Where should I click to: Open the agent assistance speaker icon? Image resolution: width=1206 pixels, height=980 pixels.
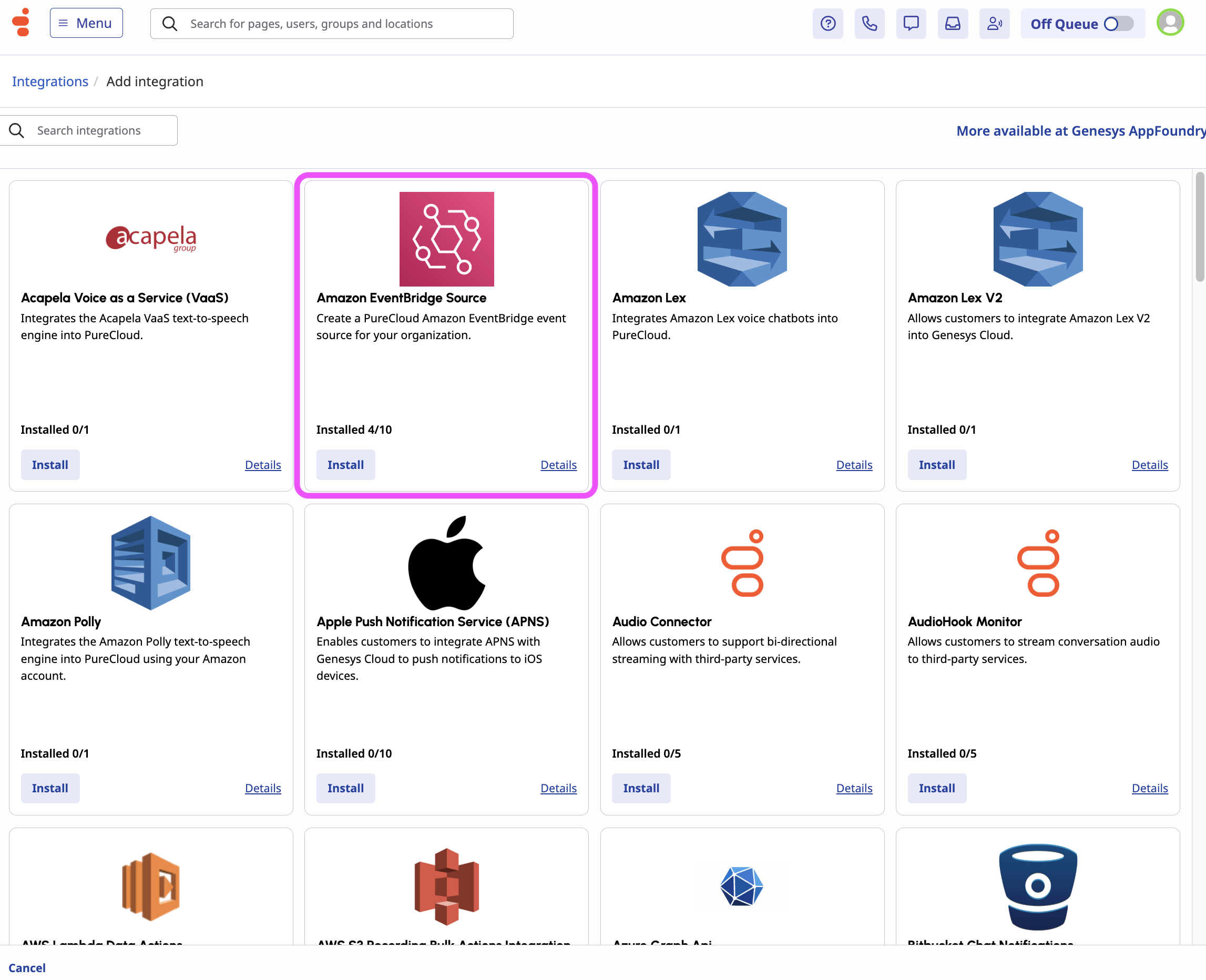(x=994, y=24)
